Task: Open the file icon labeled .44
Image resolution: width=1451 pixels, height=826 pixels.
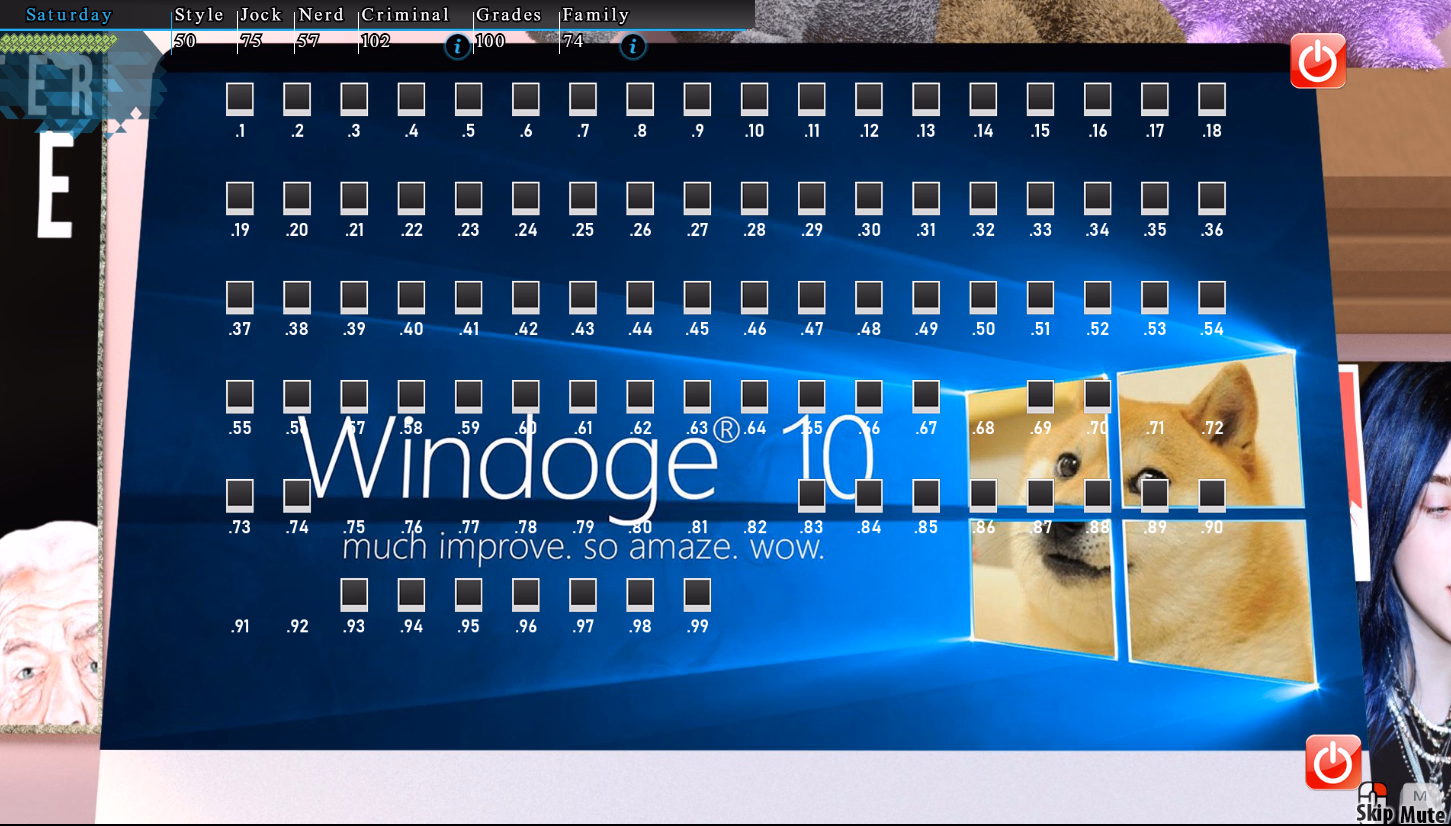Action: pos(640,298)
